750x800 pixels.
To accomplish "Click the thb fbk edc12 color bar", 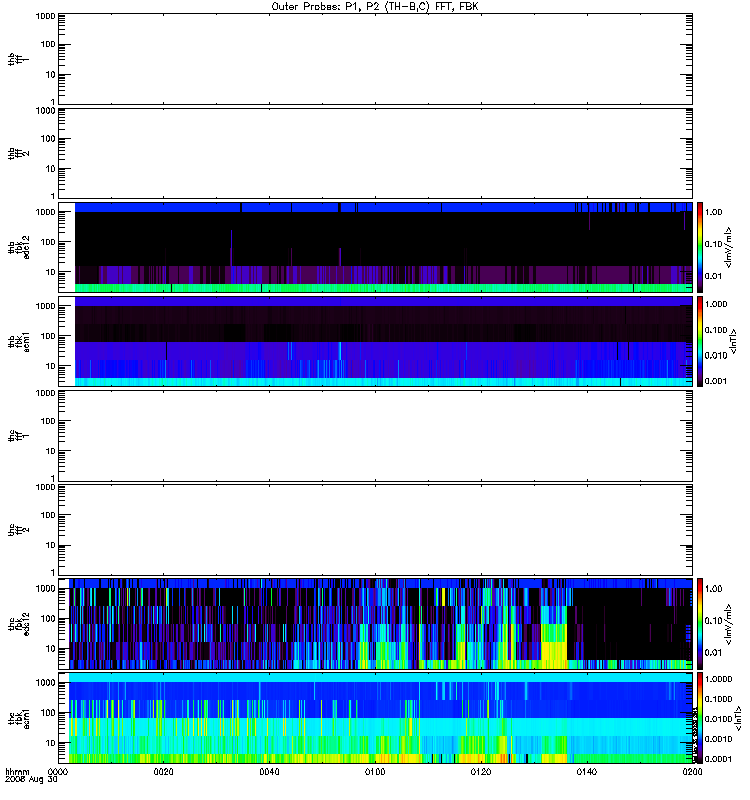I will coord(700,247).
